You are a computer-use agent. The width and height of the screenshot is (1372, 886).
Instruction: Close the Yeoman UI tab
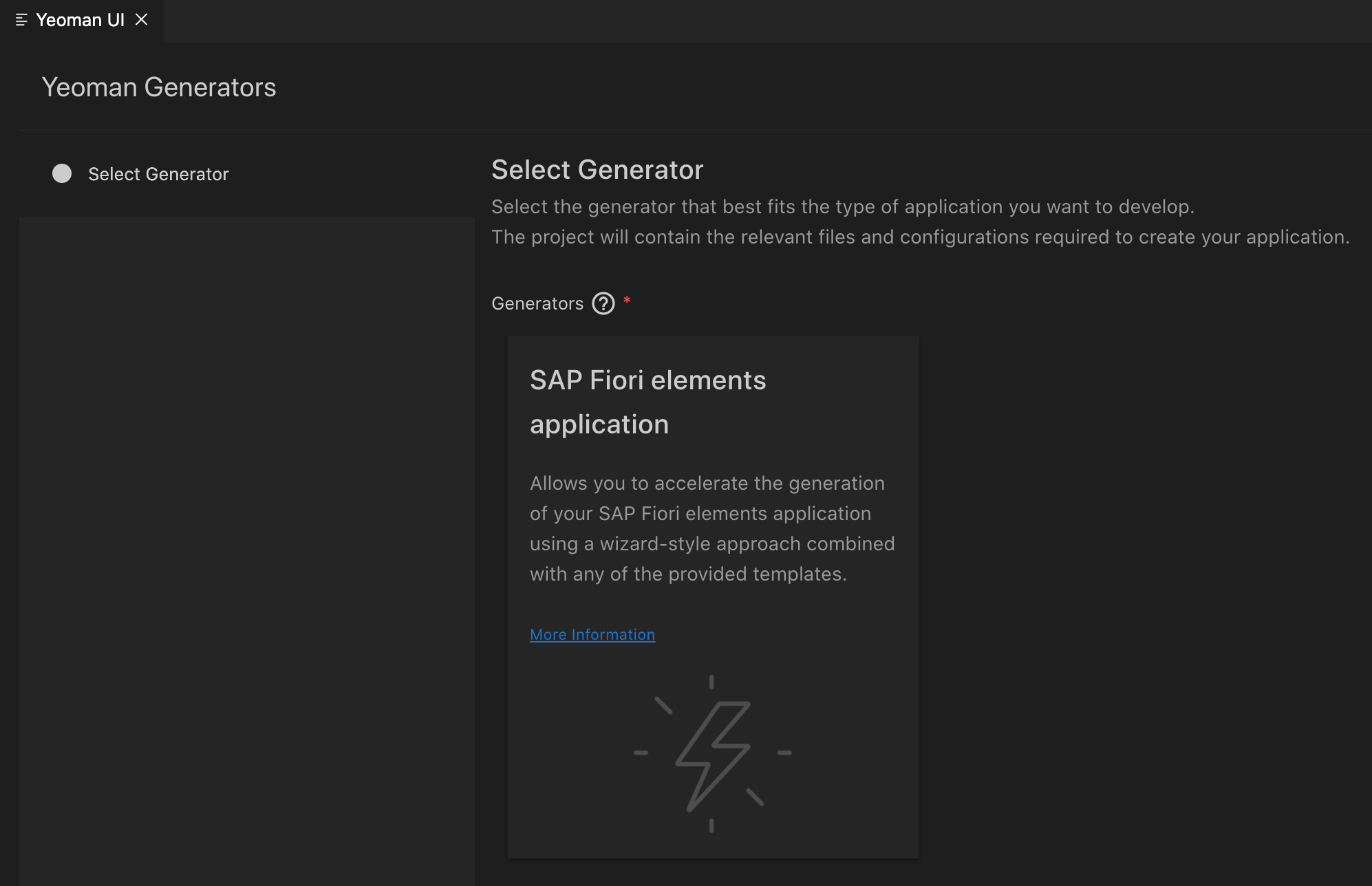pos(142,20)
